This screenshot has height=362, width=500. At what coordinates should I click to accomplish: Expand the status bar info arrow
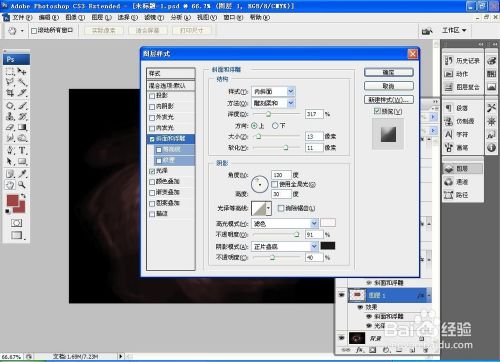tap(120, 356)
